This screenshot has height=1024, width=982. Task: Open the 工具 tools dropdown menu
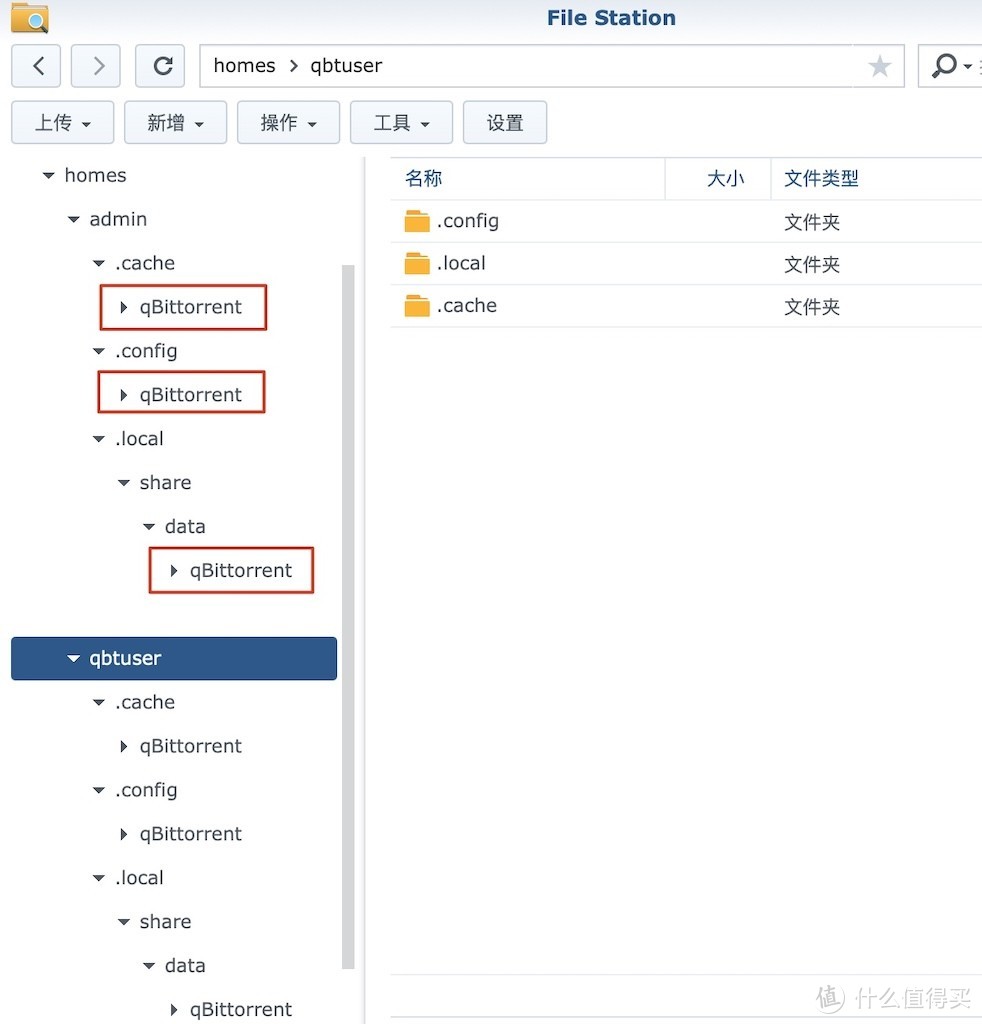click(401, 122)
